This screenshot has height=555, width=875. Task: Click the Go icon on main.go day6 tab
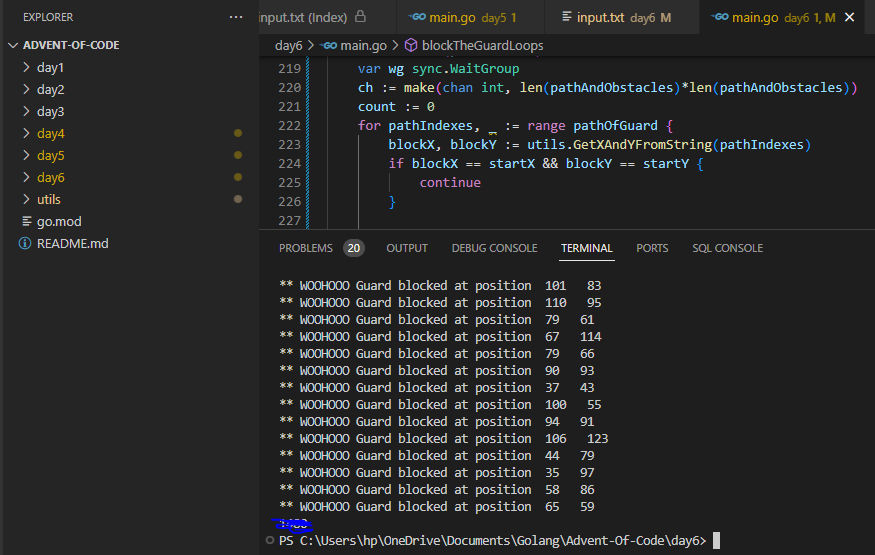pos(720,17)
